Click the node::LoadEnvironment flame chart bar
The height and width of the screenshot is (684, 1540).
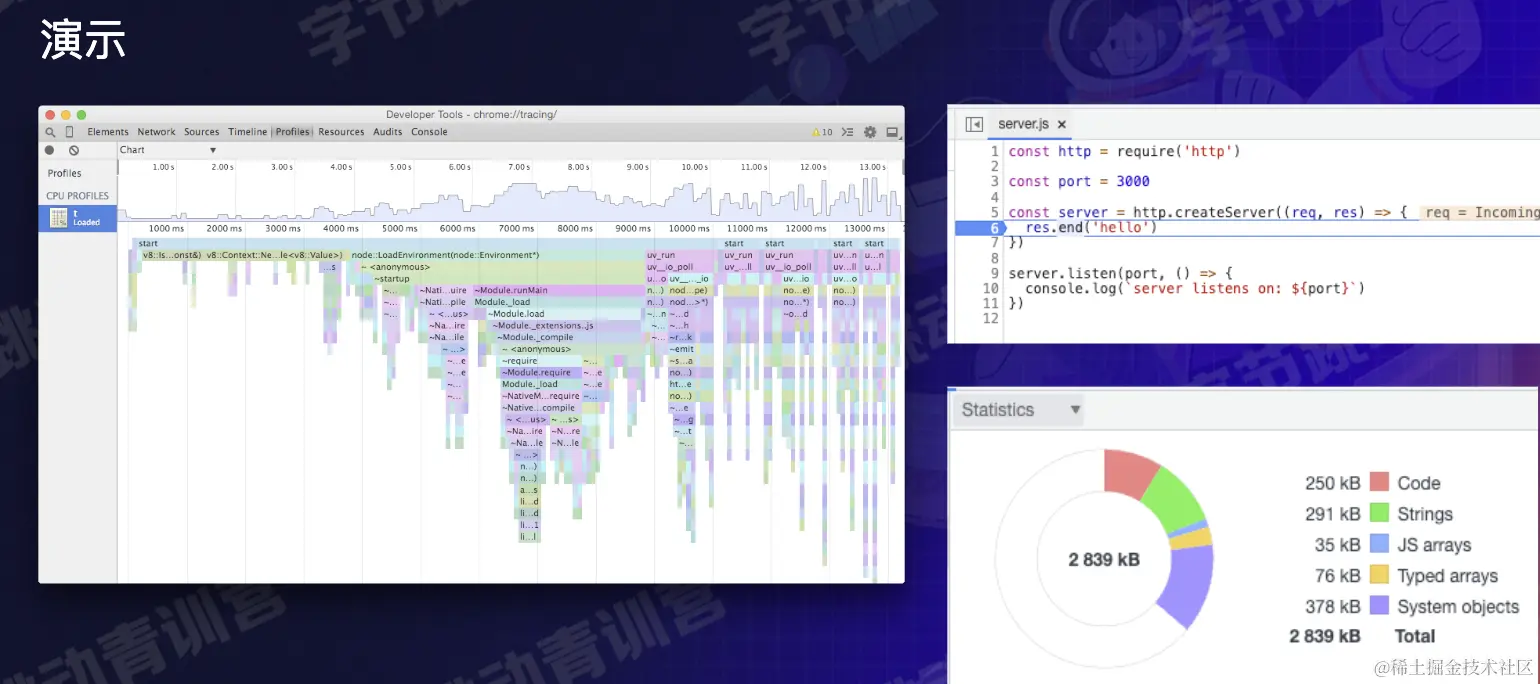tap(497, 255)
